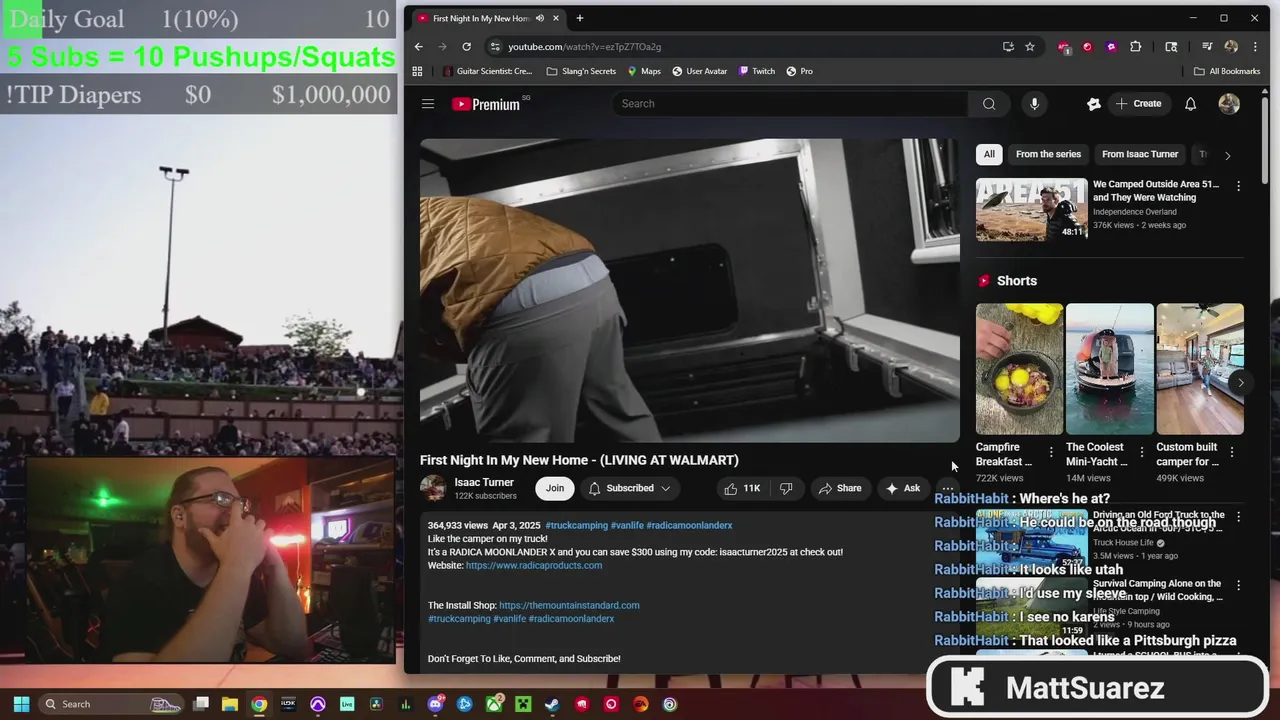Open the YouTube guide hamburger menu

pyautogui.click(x=428, y=104)
